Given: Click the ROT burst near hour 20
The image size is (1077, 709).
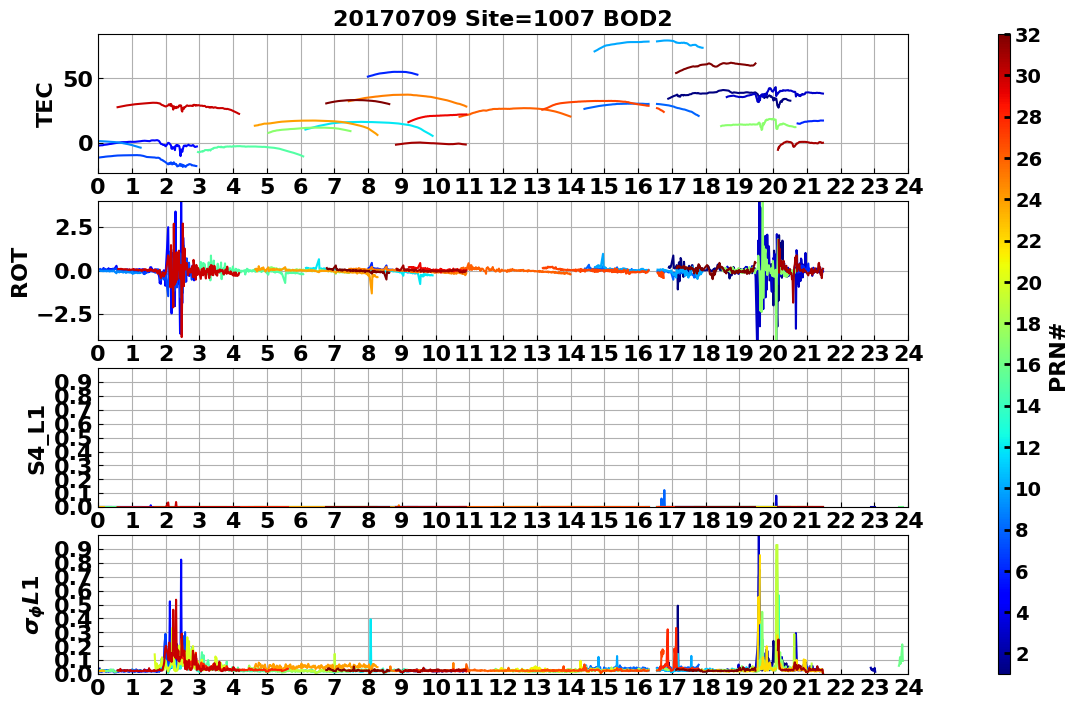Looking at the screenshot, I should click(768, 271).
